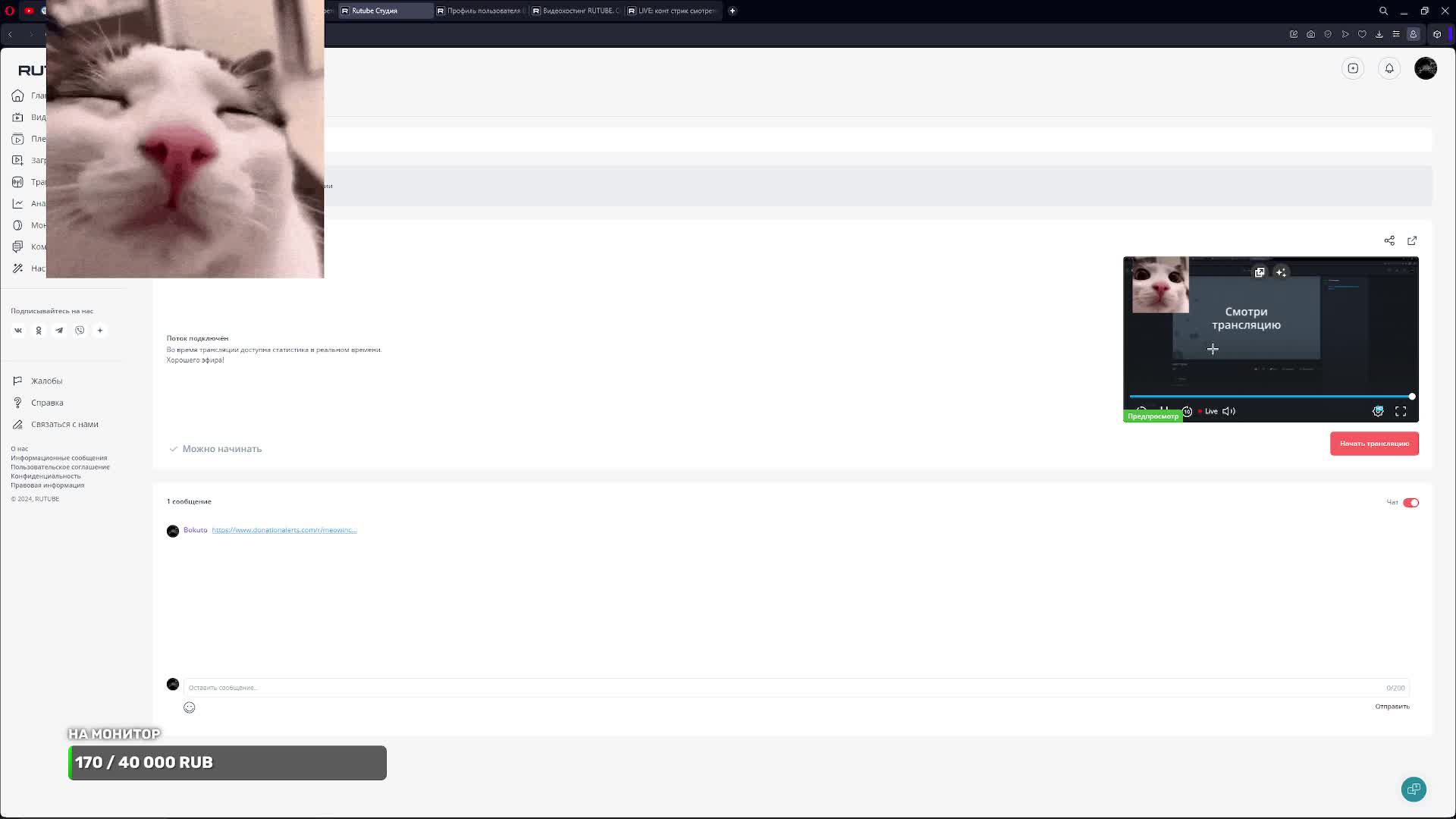
Task: Enter fullscreen on the preview player
Action: tap(1401, 411)
